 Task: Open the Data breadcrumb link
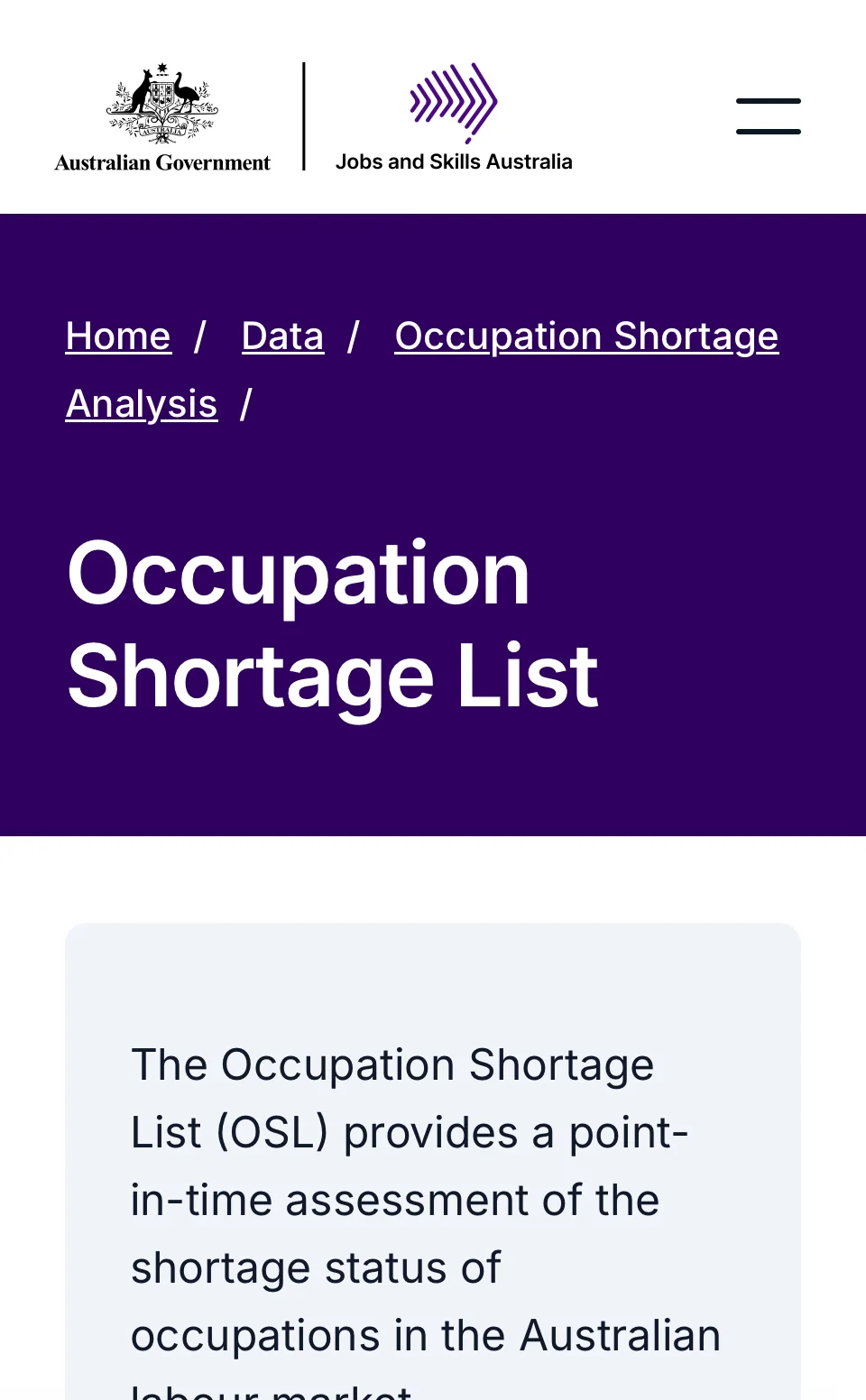coord(282,336)
